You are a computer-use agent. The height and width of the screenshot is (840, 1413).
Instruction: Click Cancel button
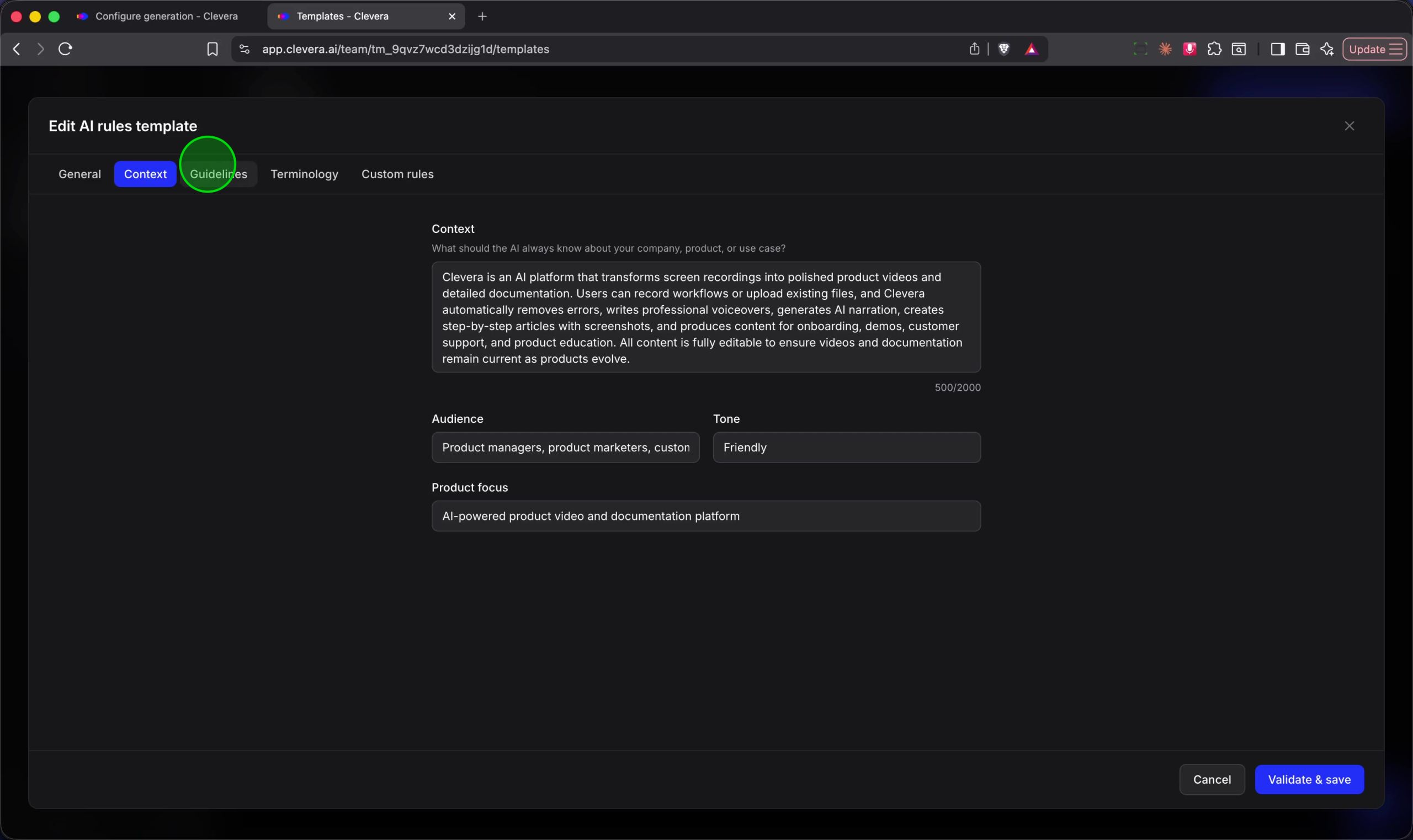[1212, 779]
